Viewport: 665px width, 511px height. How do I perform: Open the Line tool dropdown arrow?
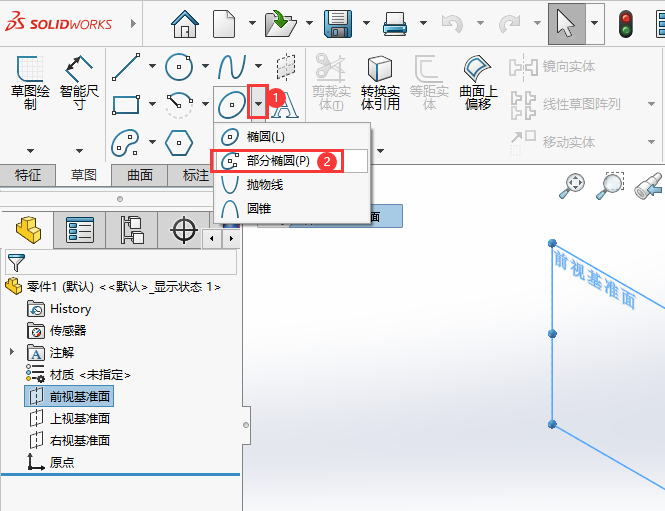point(152,66)
